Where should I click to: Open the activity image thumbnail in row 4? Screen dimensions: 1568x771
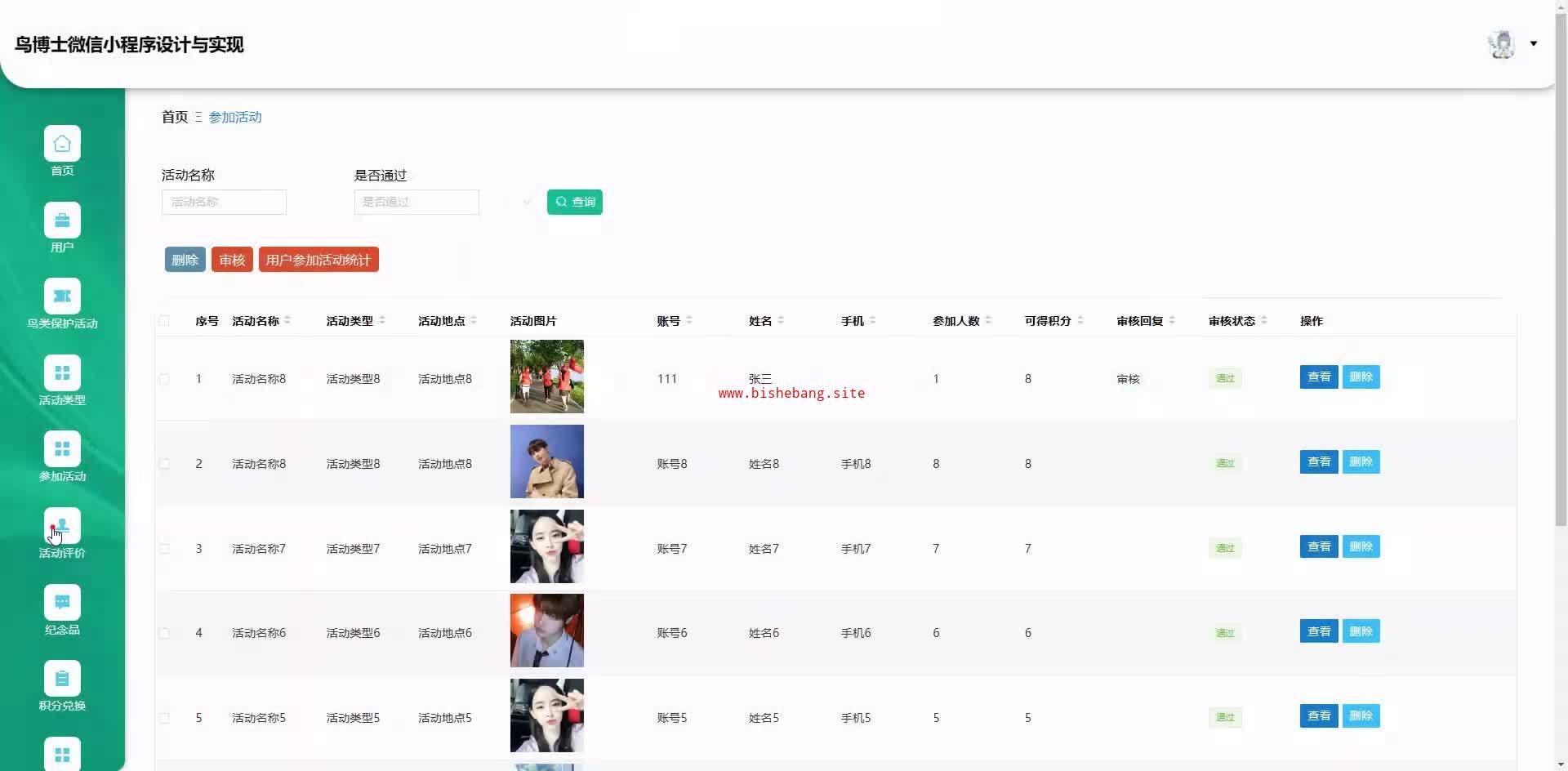[547, 631]
